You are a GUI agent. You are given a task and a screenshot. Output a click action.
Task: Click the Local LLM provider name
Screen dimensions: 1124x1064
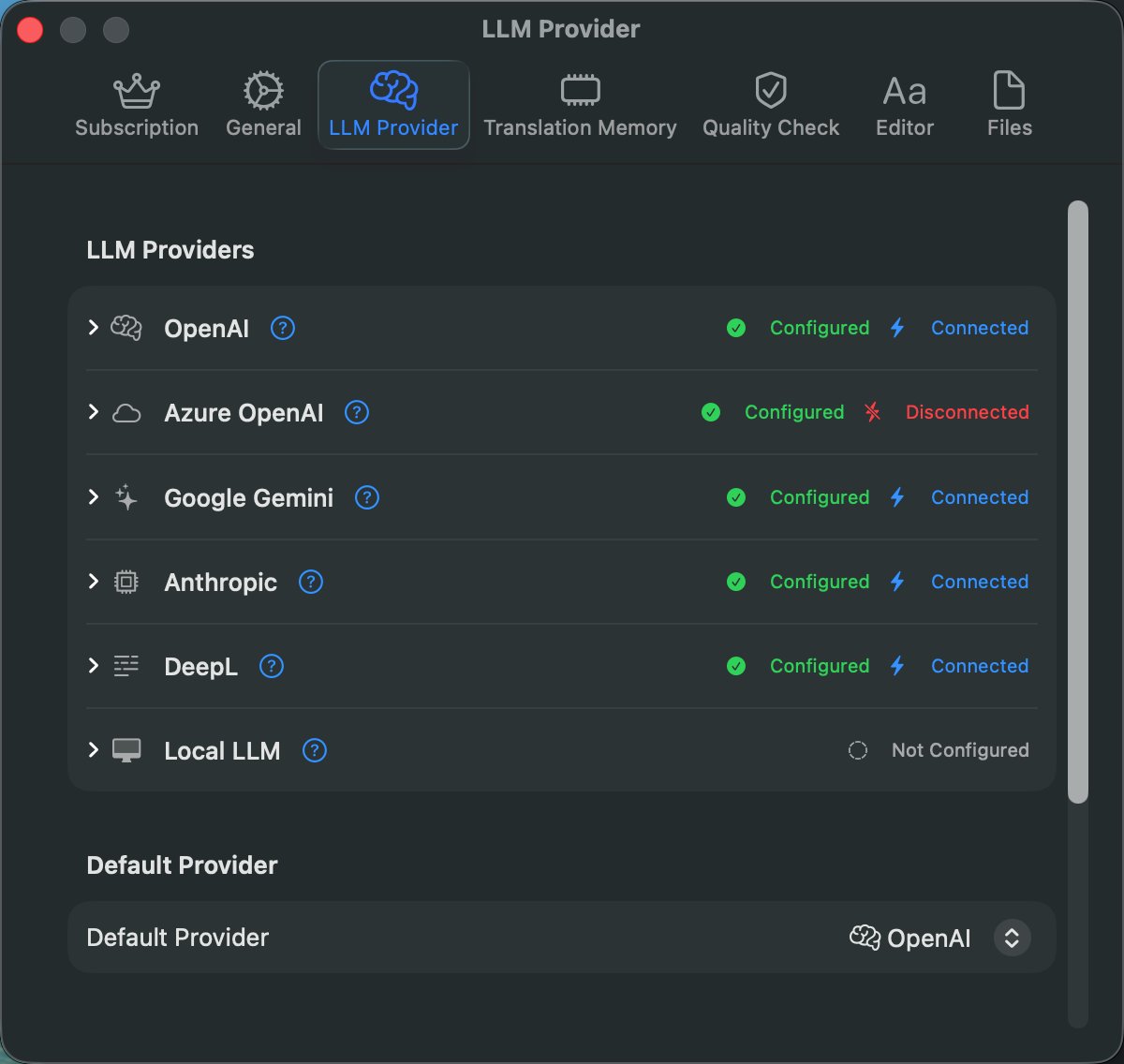point(222,751)
